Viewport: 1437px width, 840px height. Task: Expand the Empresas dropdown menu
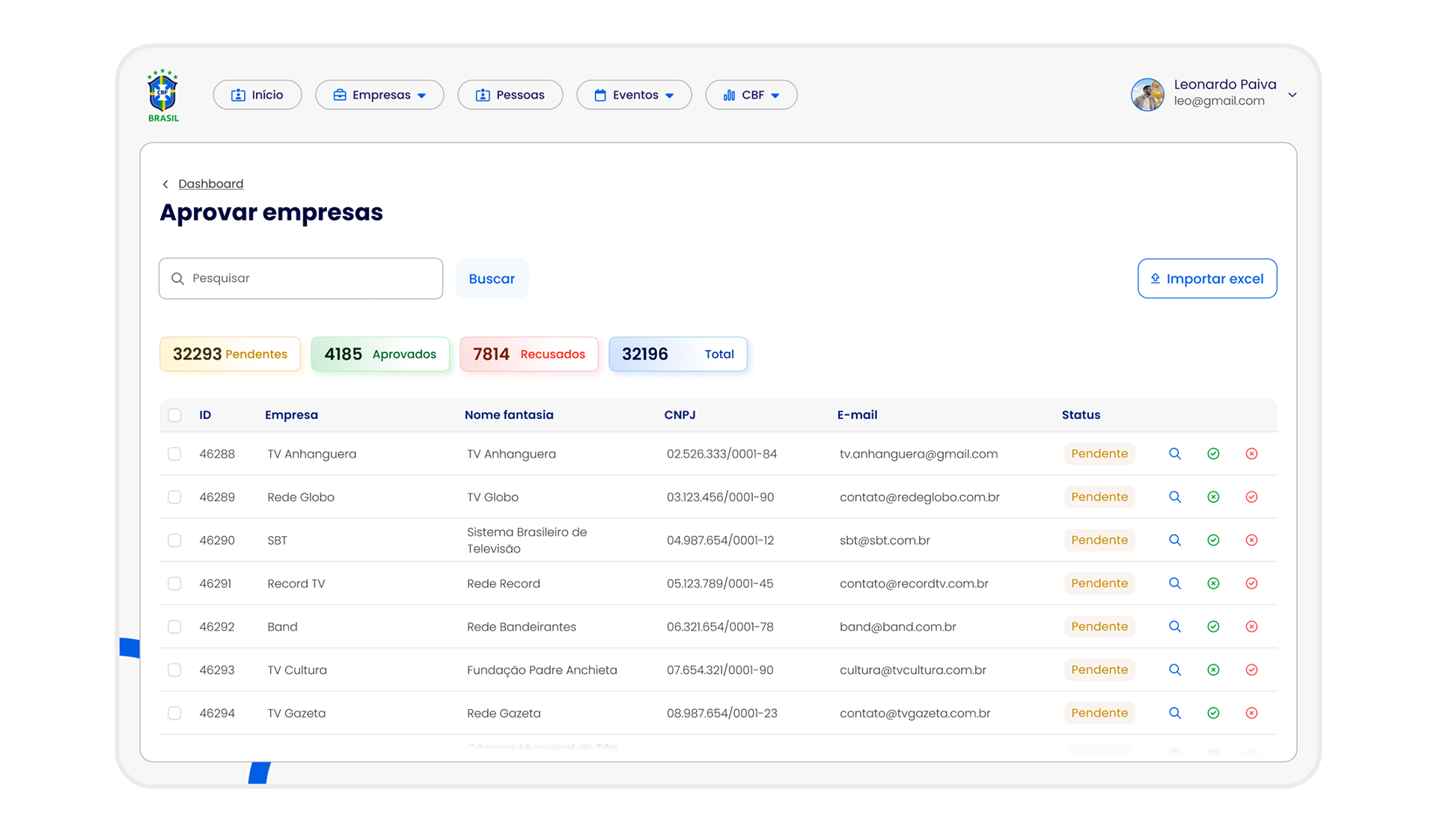[x=379, y=95]
